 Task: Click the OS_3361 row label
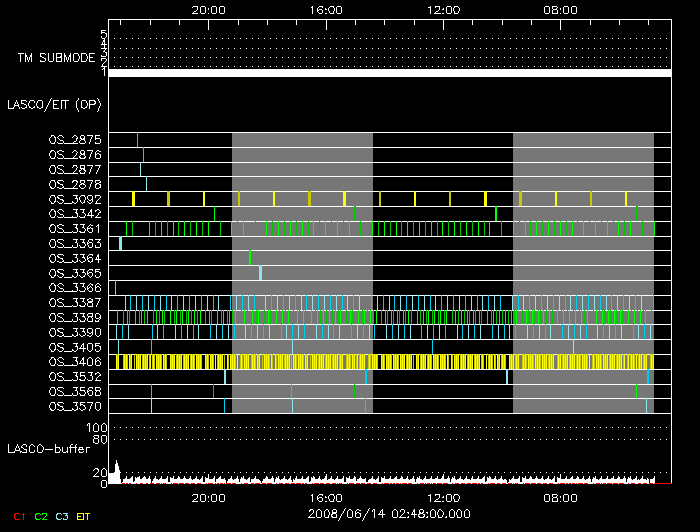point(75,229)
